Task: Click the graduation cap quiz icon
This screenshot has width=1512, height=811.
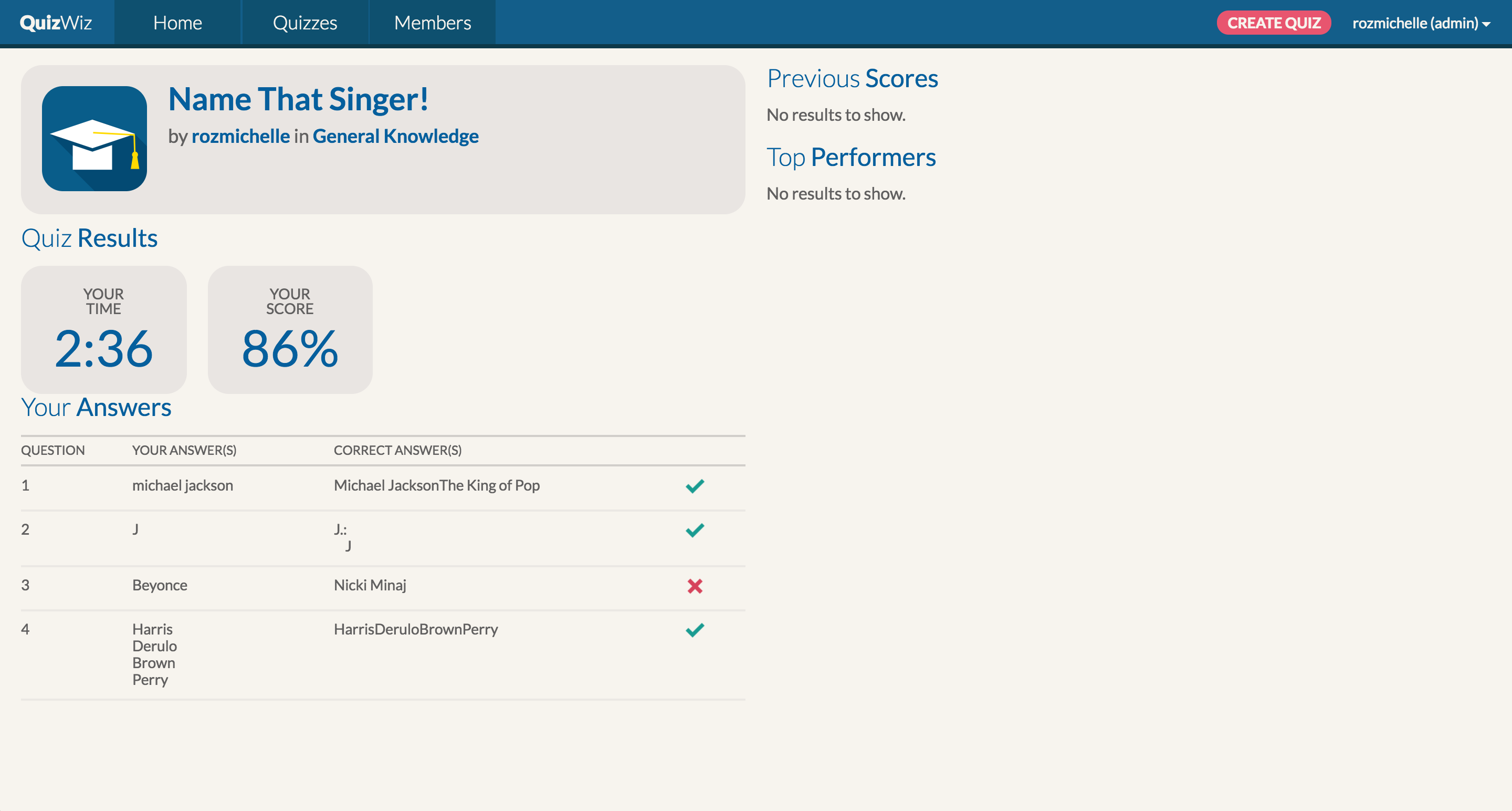Action: coord(94,139)
